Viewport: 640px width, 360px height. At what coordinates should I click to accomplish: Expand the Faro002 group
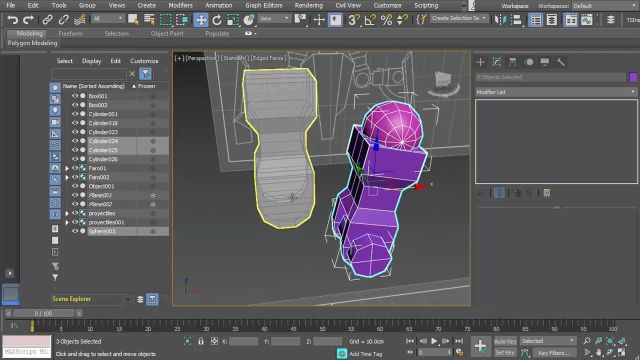click(67, 177)
